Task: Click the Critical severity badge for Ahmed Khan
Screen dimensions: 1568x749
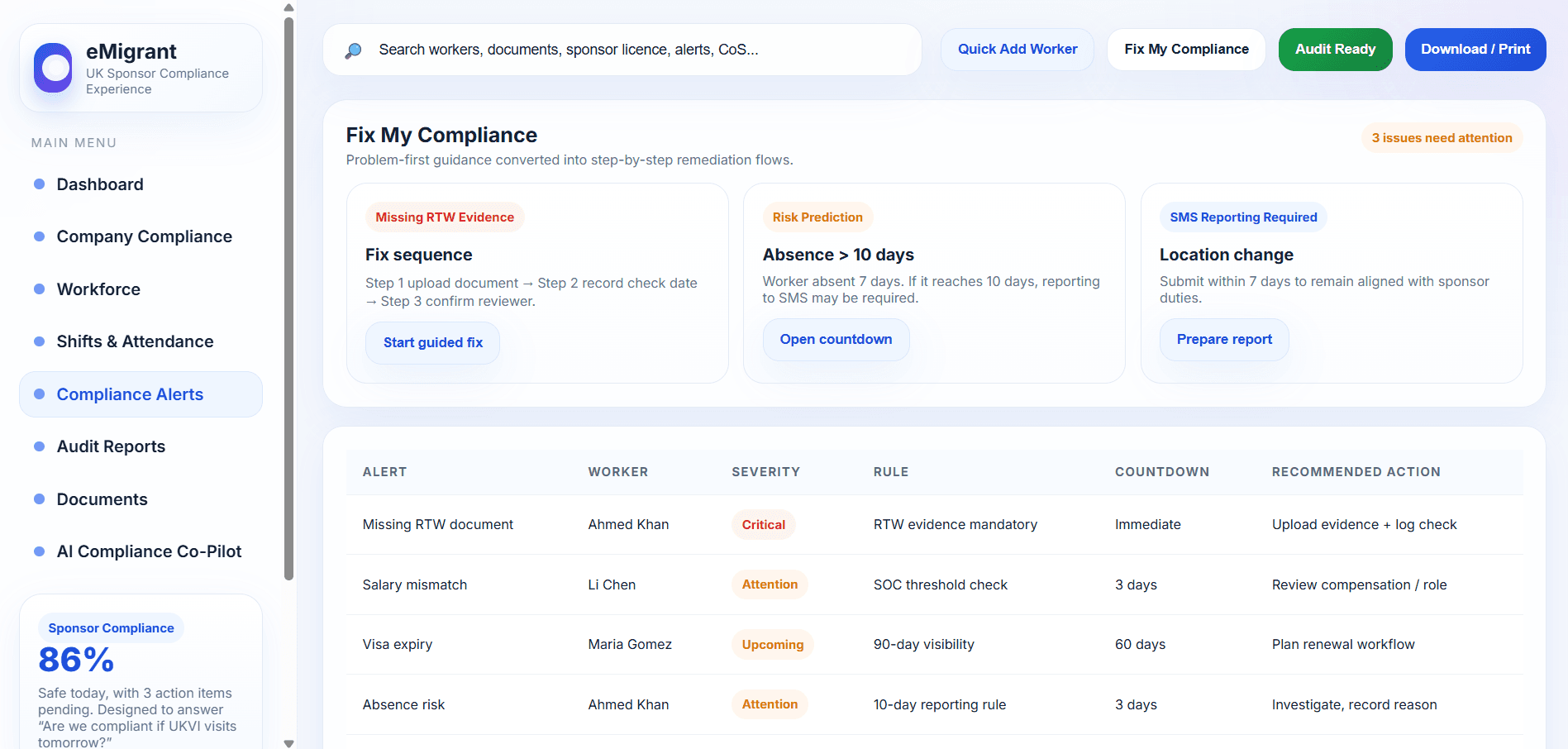Action: pyautogui.click(x=763, y=524)
